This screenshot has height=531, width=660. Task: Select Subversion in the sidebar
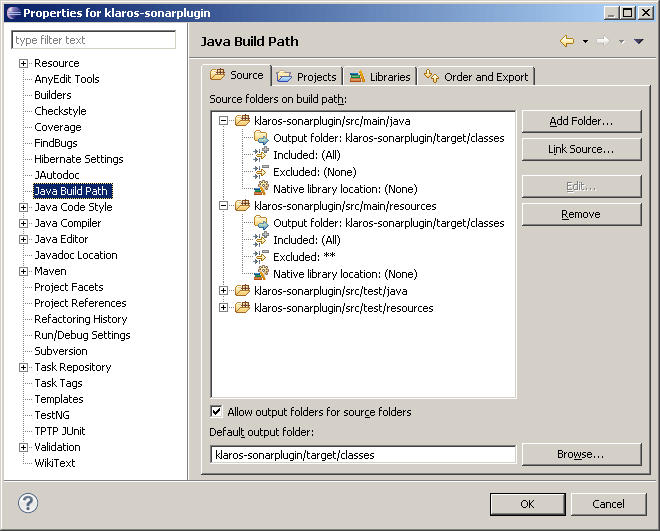pyautogui.click(x=61, y=351)
